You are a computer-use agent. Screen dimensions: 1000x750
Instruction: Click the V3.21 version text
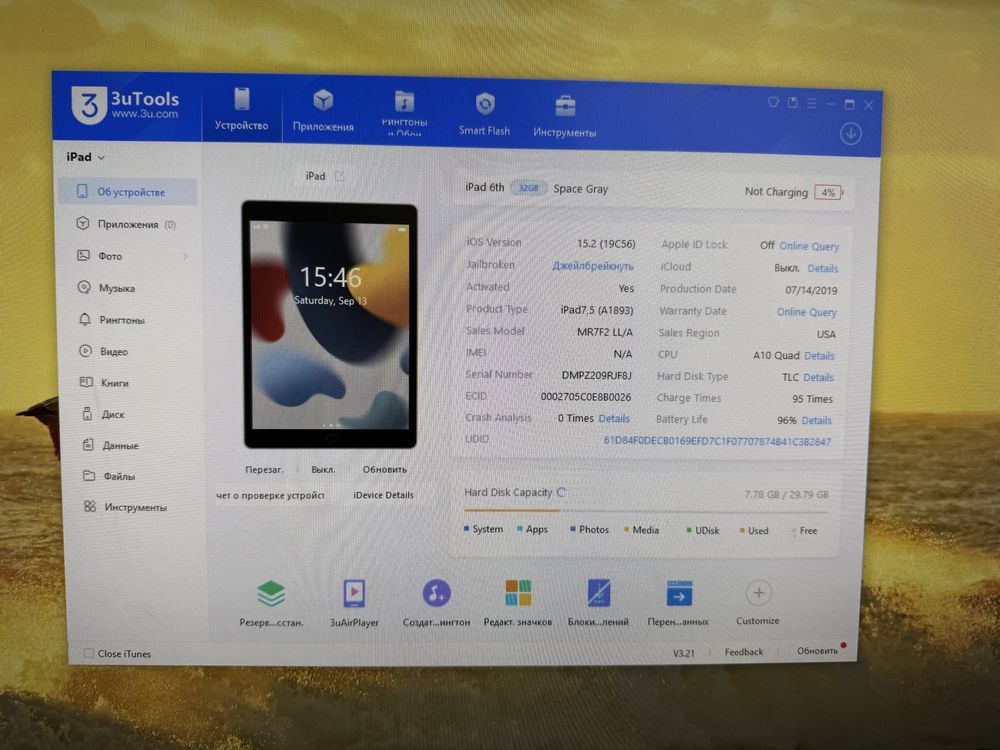(x=684, y=653)
